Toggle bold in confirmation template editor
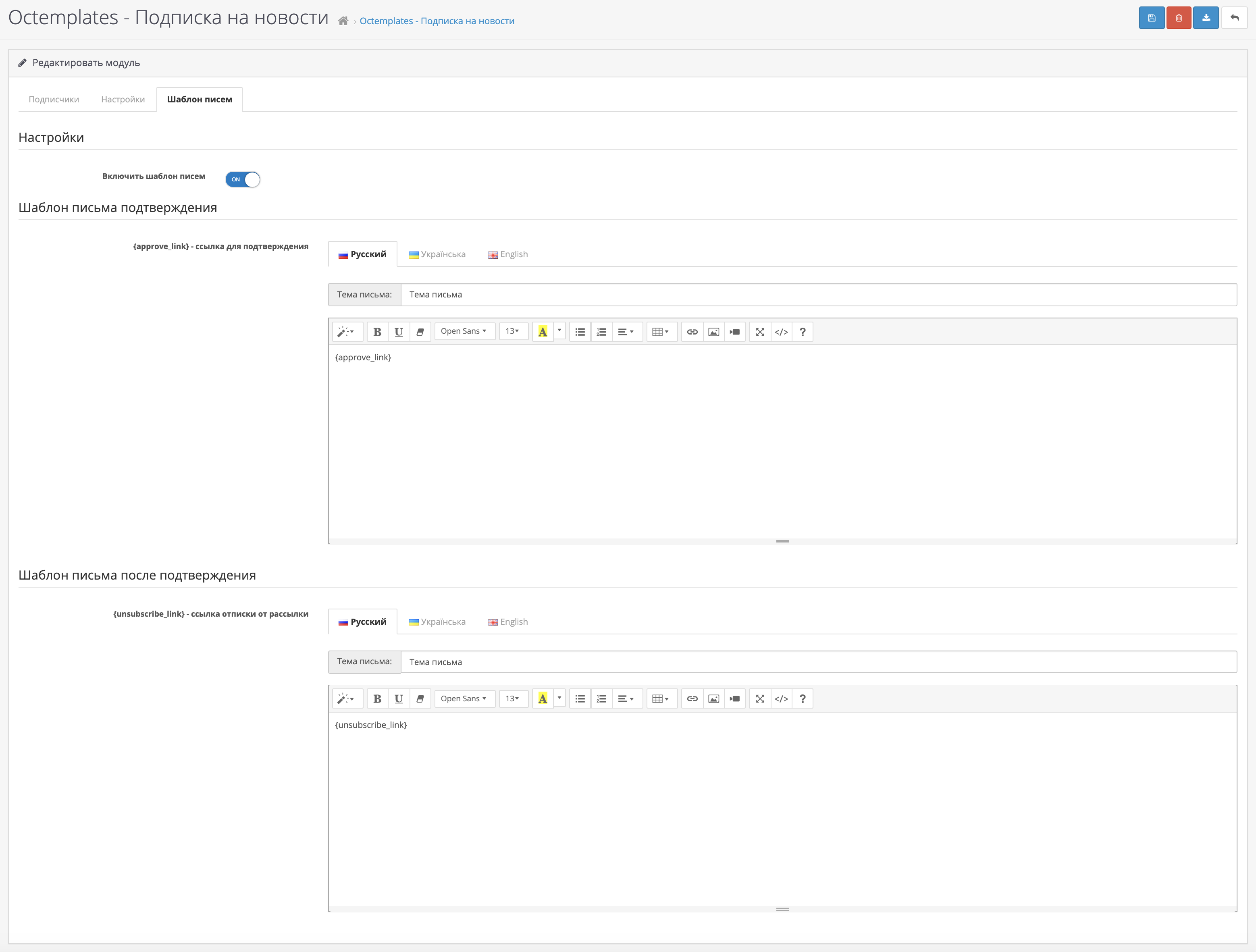 (x=377, y=332)
